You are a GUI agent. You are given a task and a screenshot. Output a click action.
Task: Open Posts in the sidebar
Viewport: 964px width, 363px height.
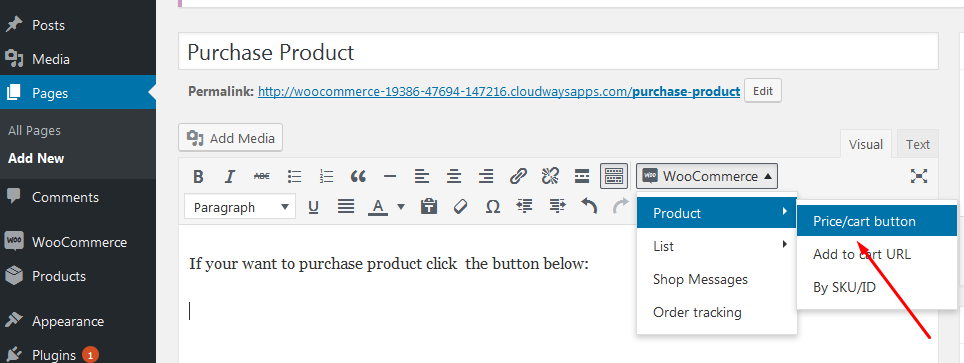click(78, 25)
